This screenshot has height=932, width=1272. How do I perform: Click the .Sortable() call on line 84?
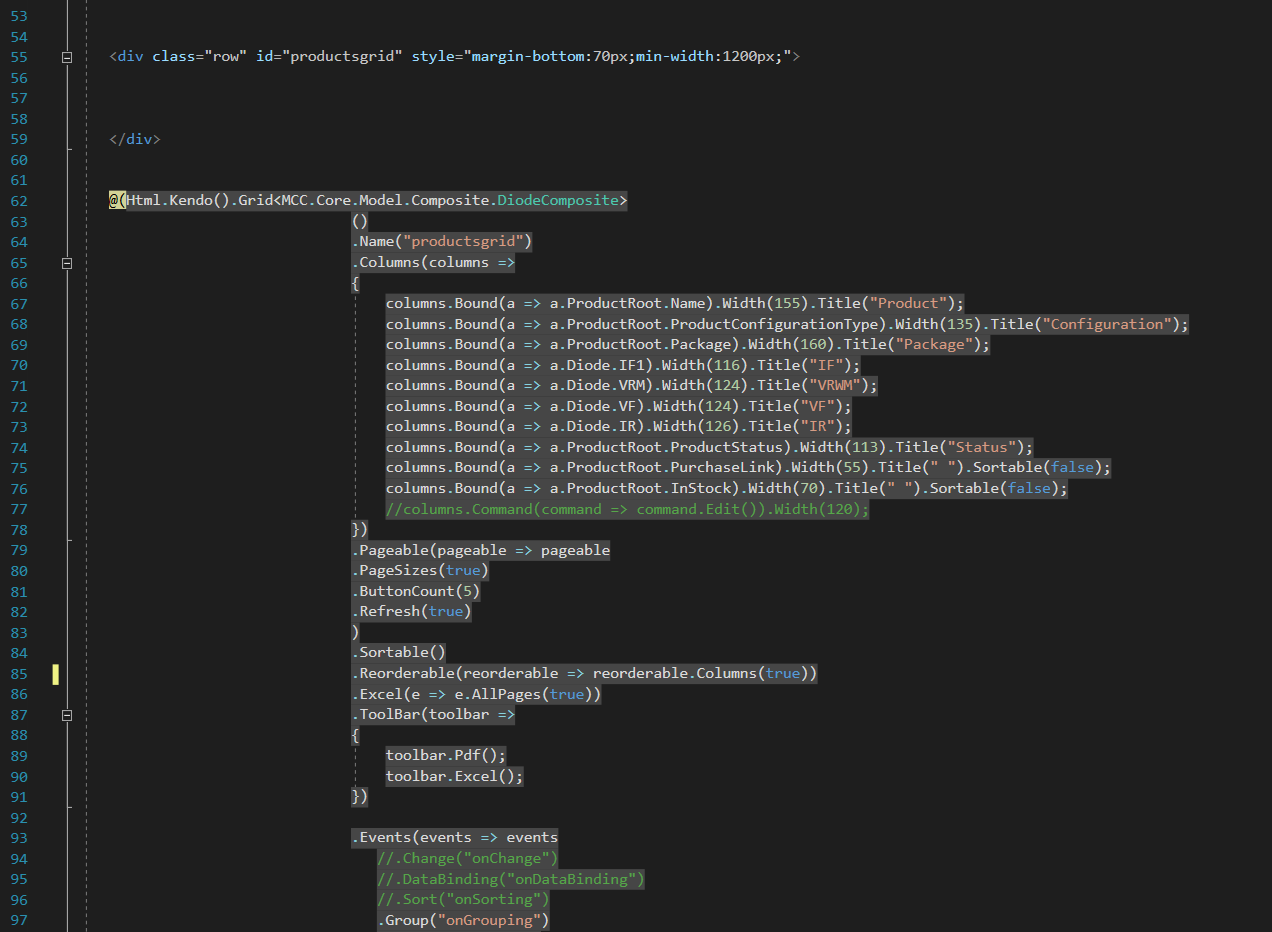point(398,652)
